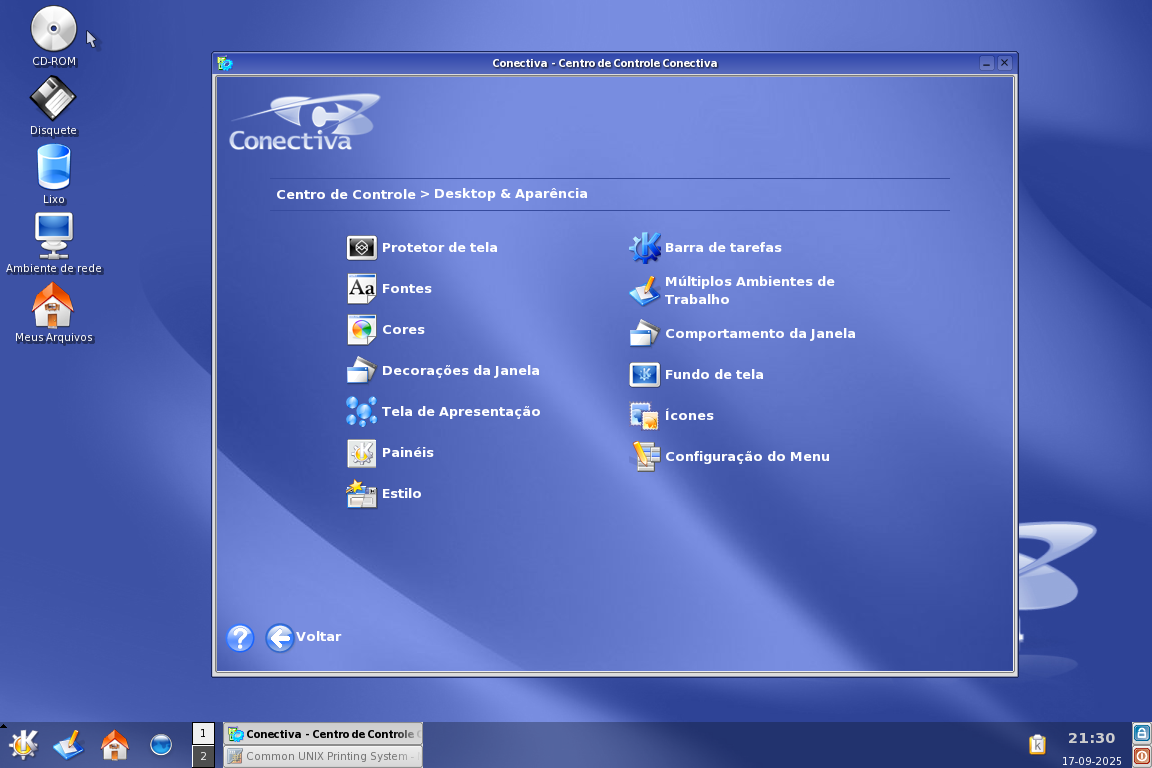Open Decorações da Janela
The image size is (1152, 768).
coord(462,370)
